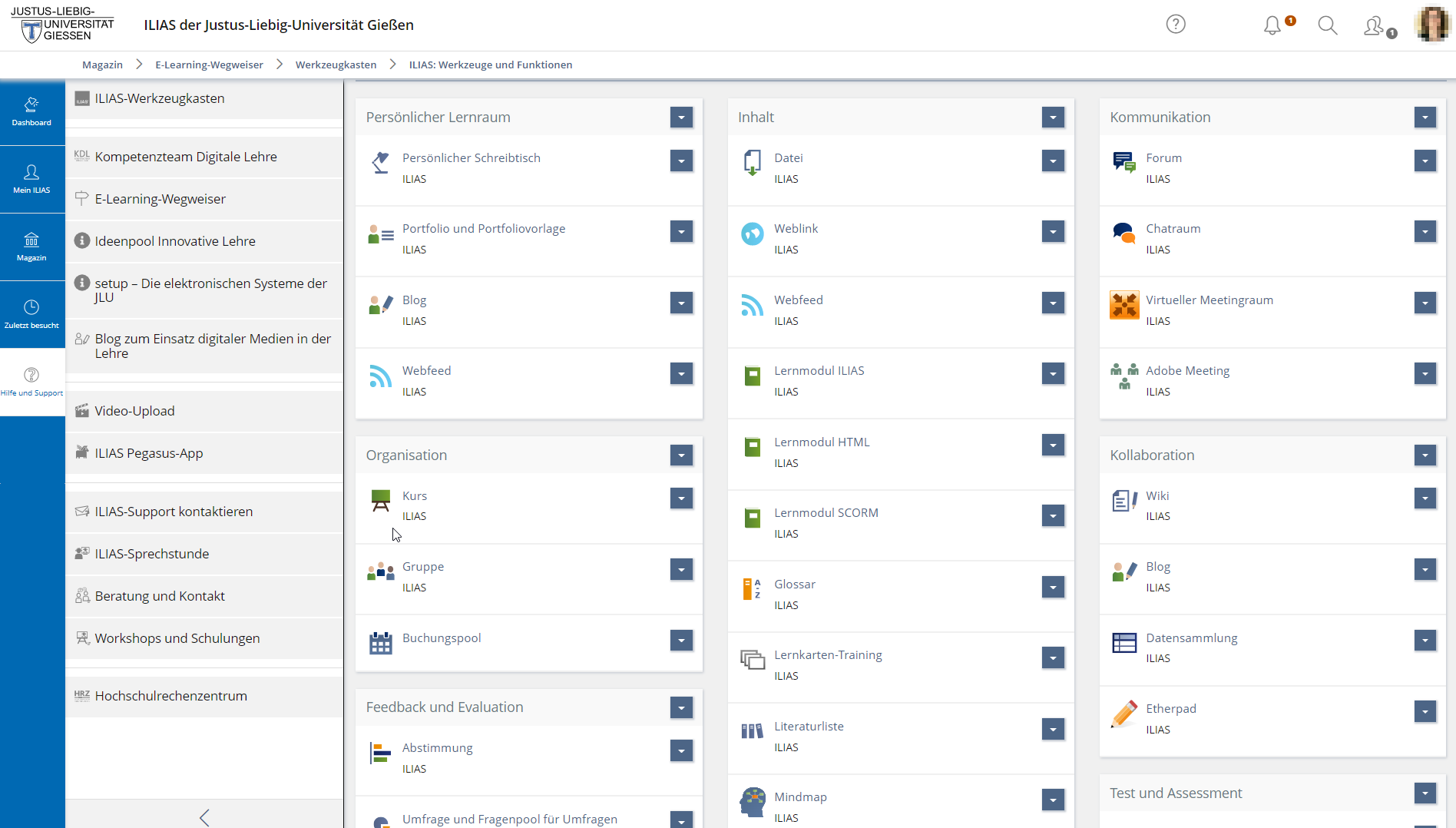
Task: Open the notifications bell icon
Action: click(1272, 25)
